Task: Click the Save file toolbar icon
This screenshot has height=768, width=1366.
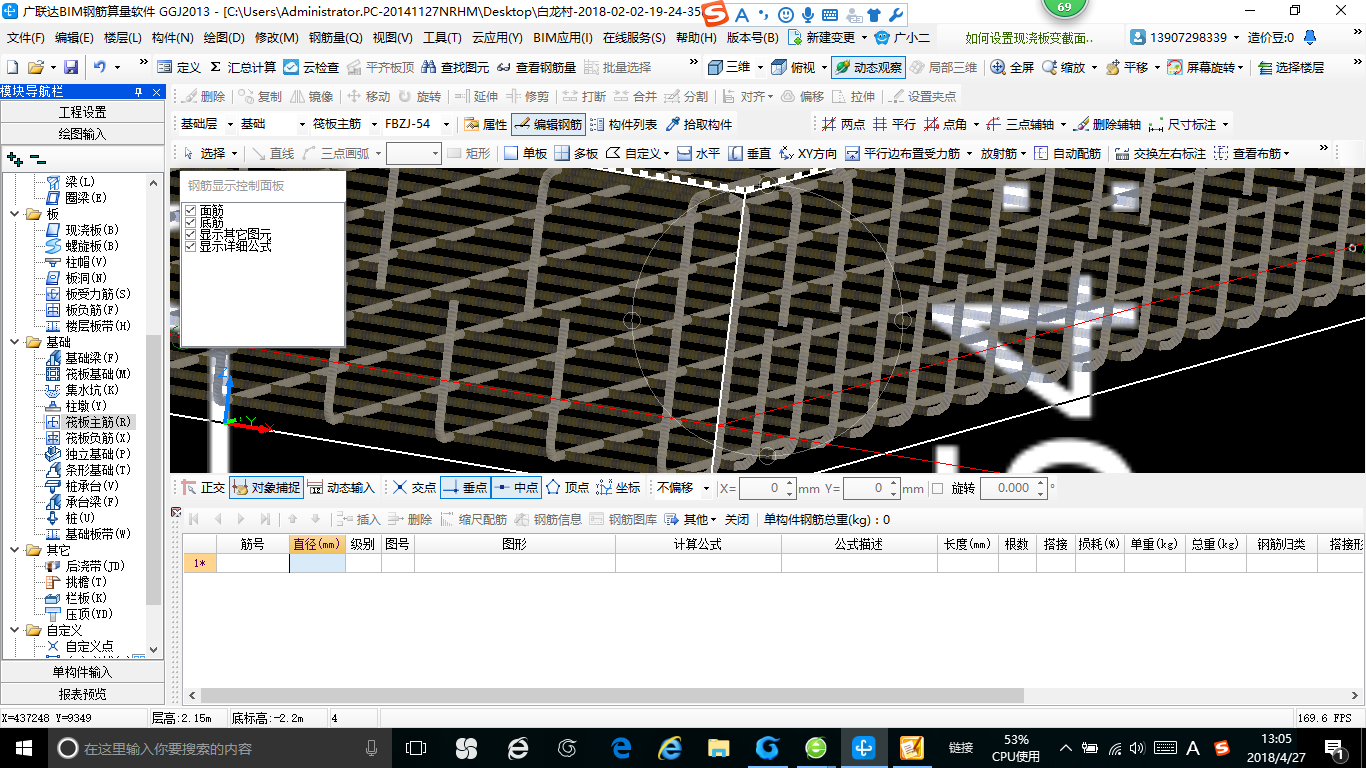Action: 71,67
